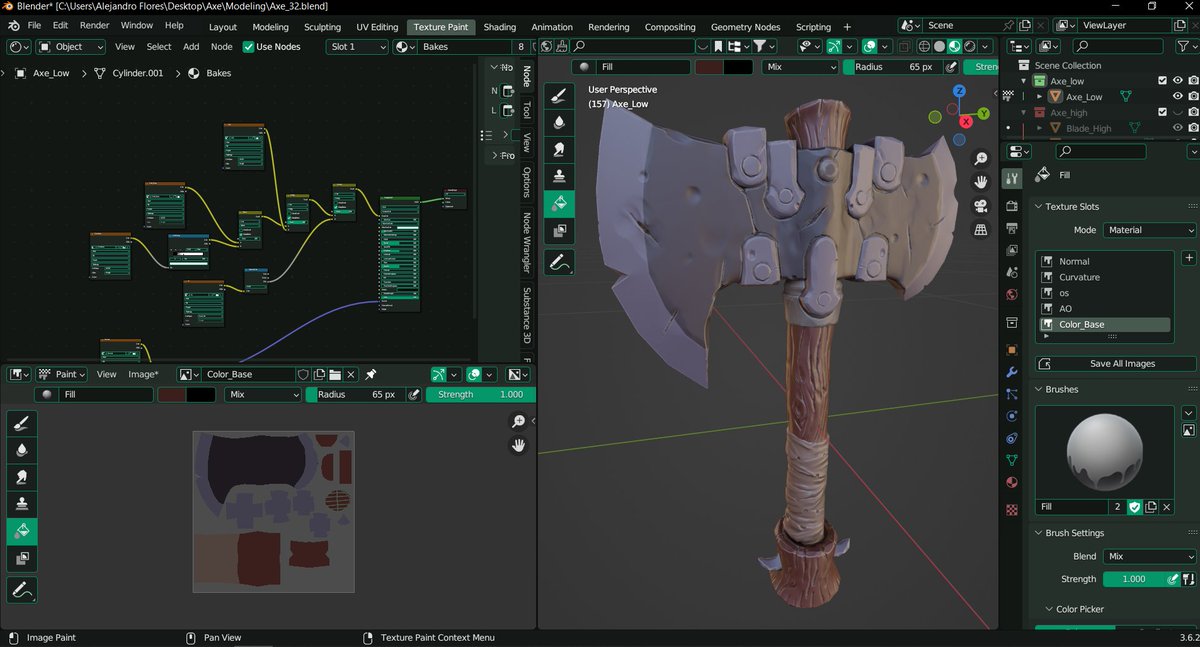Screen dimensions: 1200x647
Task: Open Blend Mix dropdown in Brush Settings
Action: [x=1150, y=556]
